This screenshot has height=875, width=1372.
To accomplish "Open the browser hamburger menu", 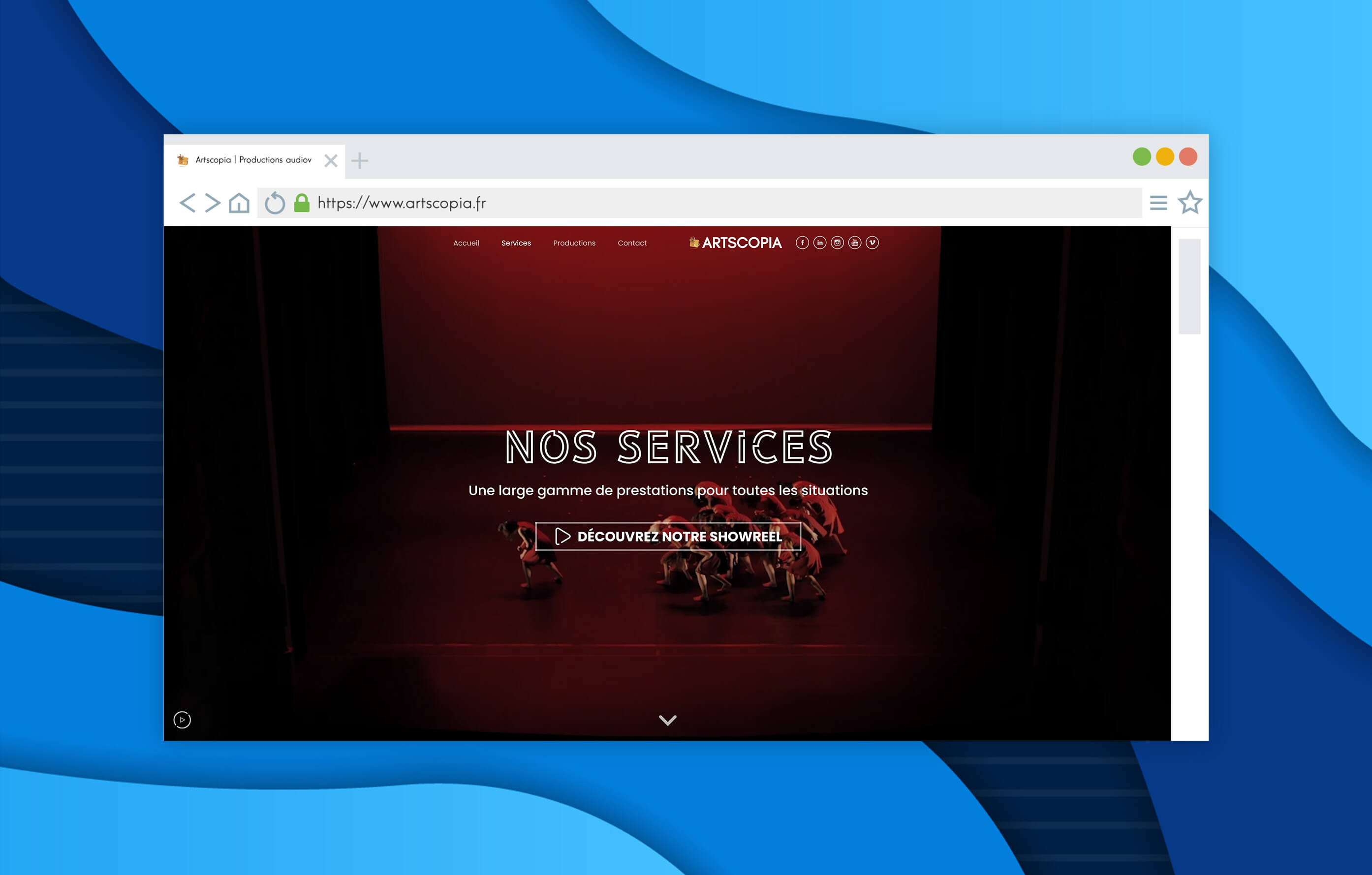I will coord(1158,203).
